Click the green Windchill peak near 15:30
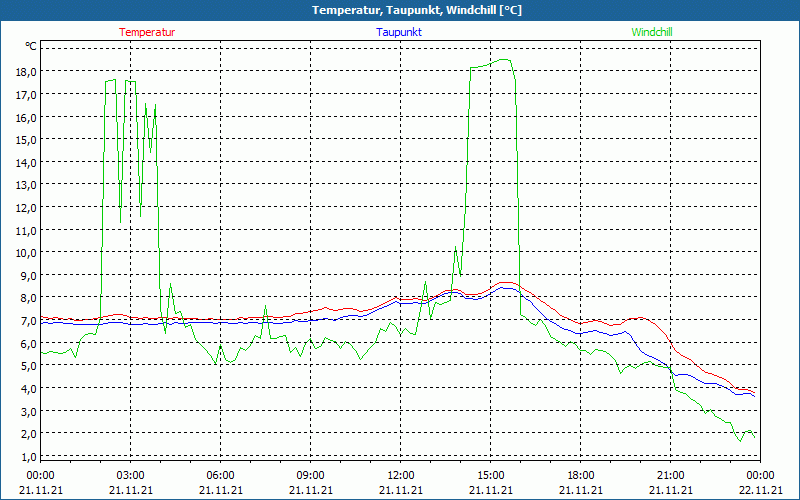800x500 pixels. (x=504, y=60)
